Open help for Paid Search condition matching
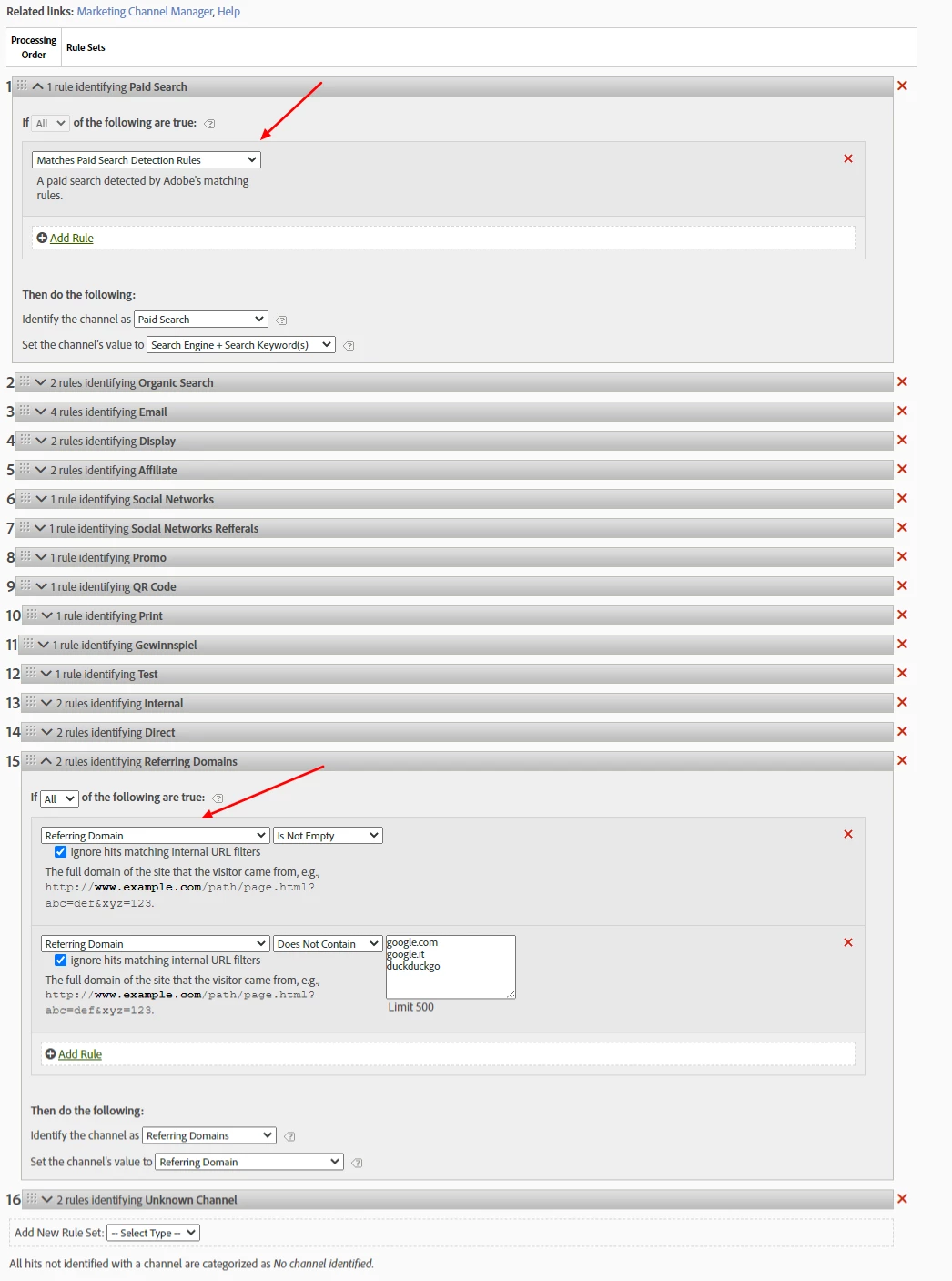 coord(210,124)
